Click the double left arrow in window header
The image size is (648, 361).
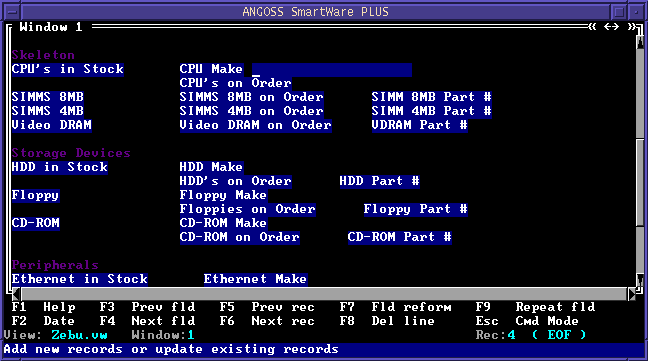point(592,27)
